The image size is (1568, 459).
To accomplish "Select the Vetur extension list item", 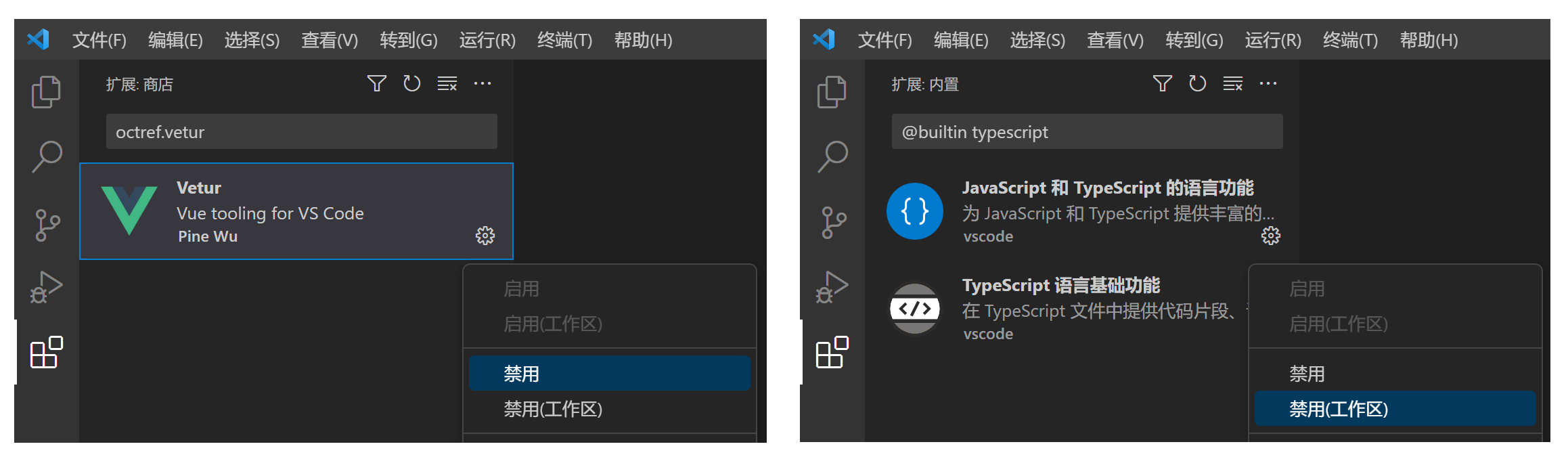I will pyautogui.click(x=296, y=211).
